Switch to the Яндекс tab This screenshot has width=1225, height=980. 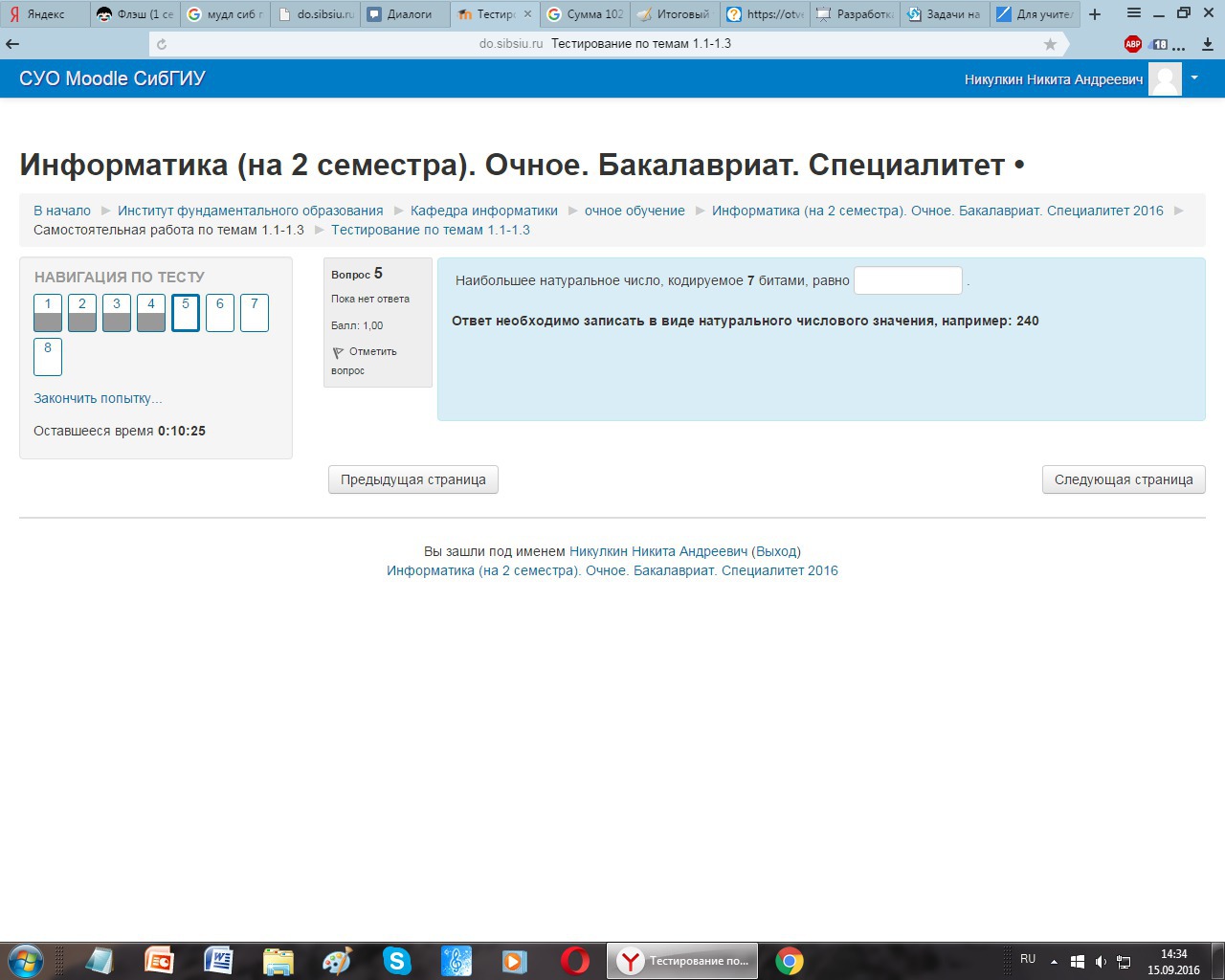pyautogui.click(x=45, y=14)
